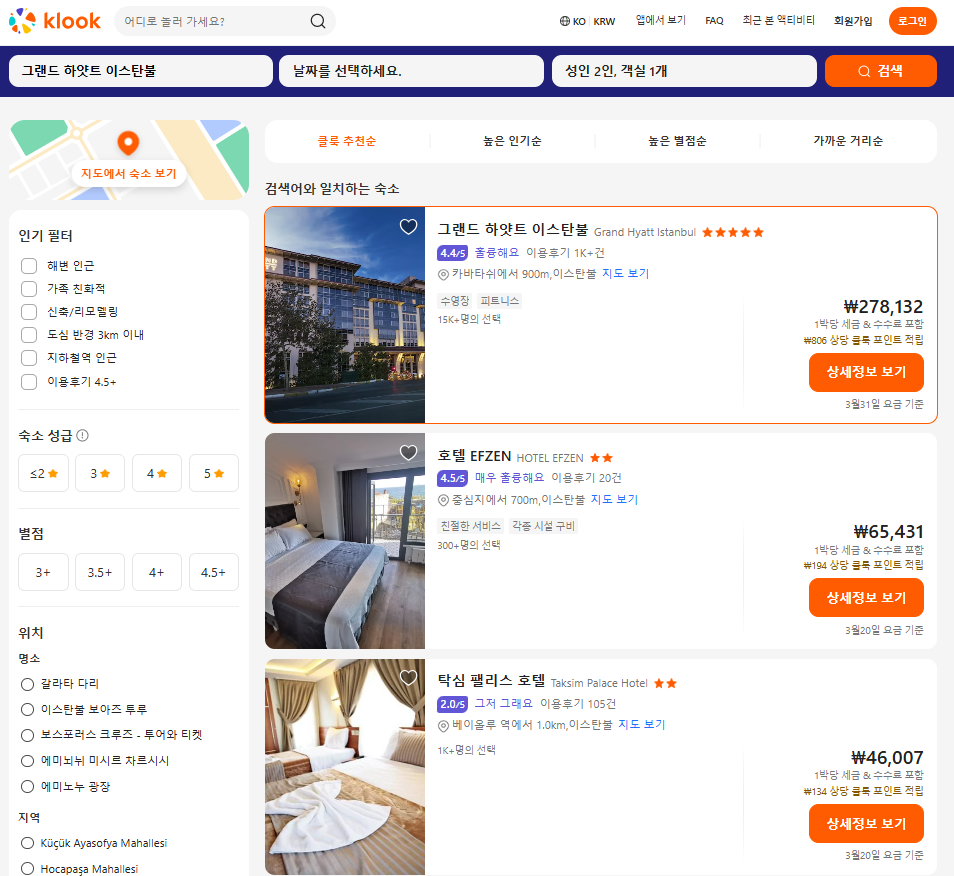
Task: Click the orange 검색 search button
Action: pyautogui.click(x=880, y=71)
